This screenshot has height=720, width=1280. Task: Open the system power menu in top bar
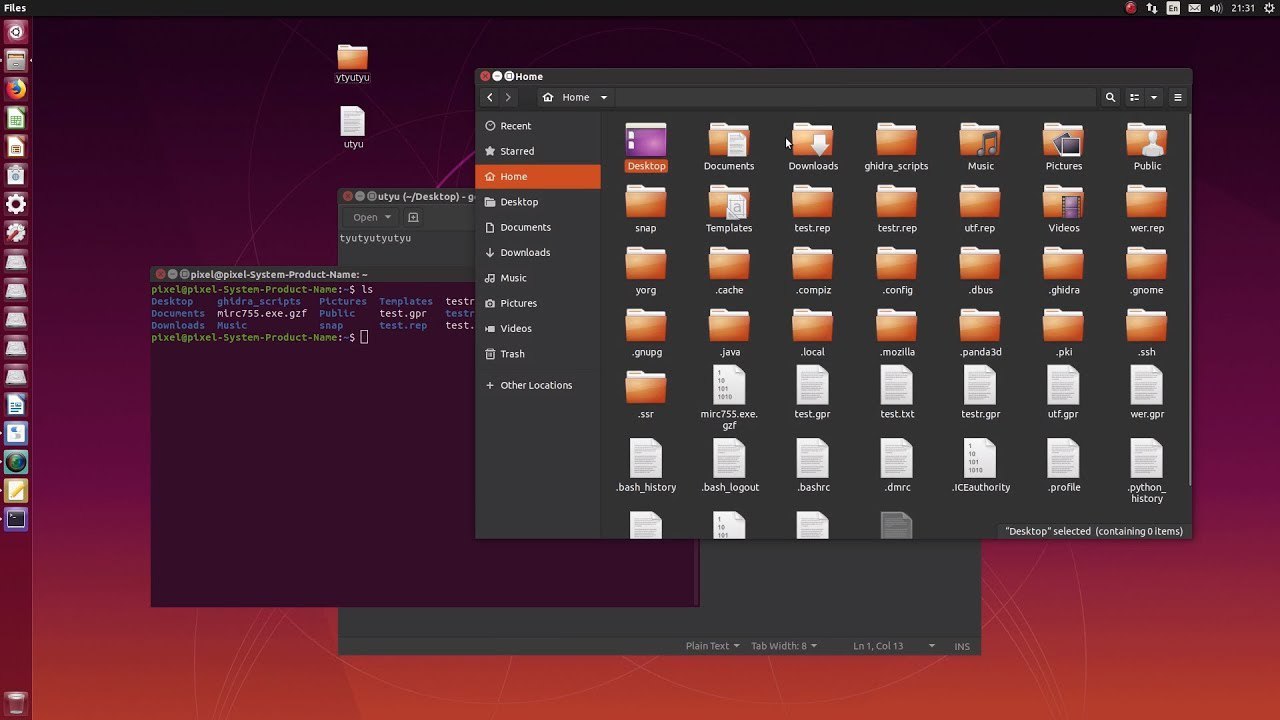click(x=1269, y=8)
